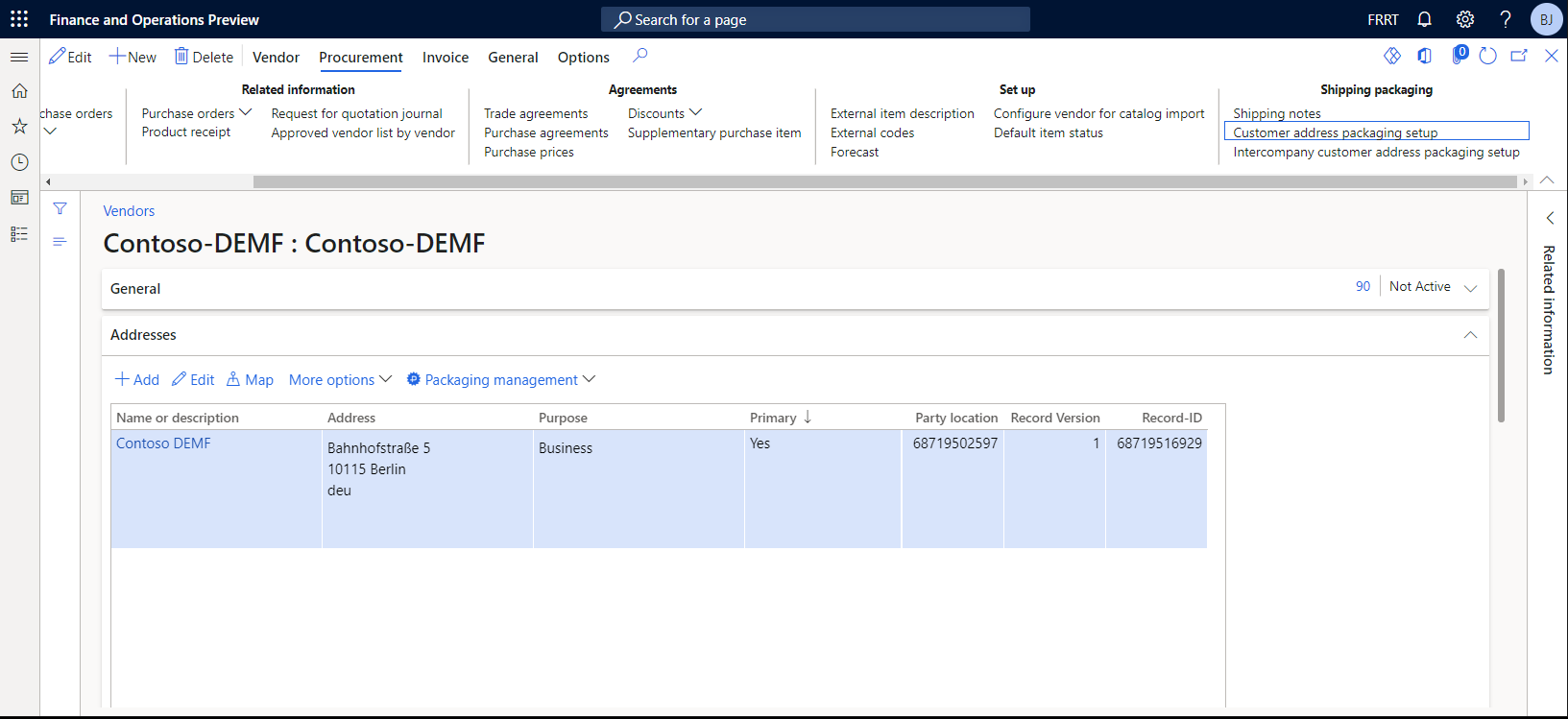Click Delete in the action pane
Viewport: 1568px width, 719px height.
(x=204, y=57)
